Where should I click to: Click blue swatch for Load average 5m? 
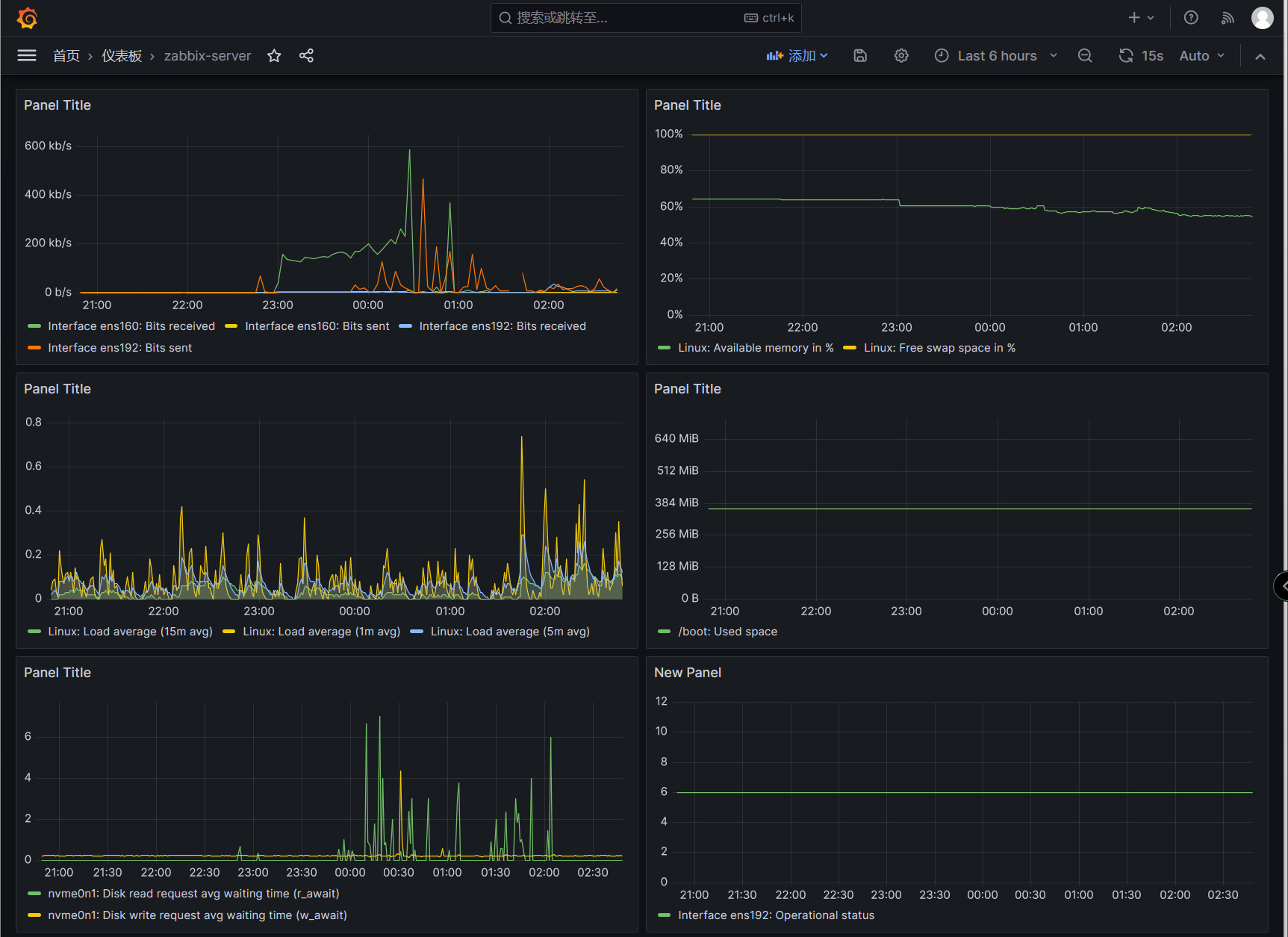tap(417, 632)
